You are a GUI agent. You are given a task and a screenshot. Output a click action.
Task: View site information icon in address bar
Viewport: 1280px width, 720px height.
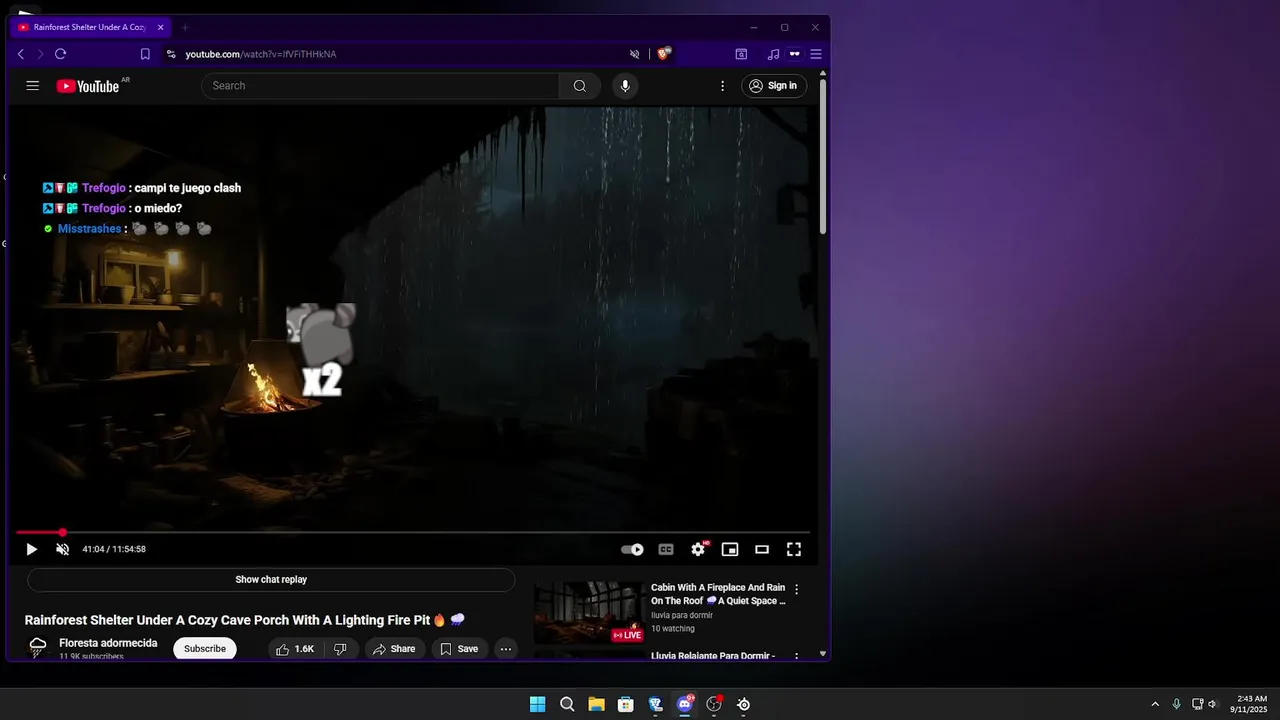[x=171, y=54]
